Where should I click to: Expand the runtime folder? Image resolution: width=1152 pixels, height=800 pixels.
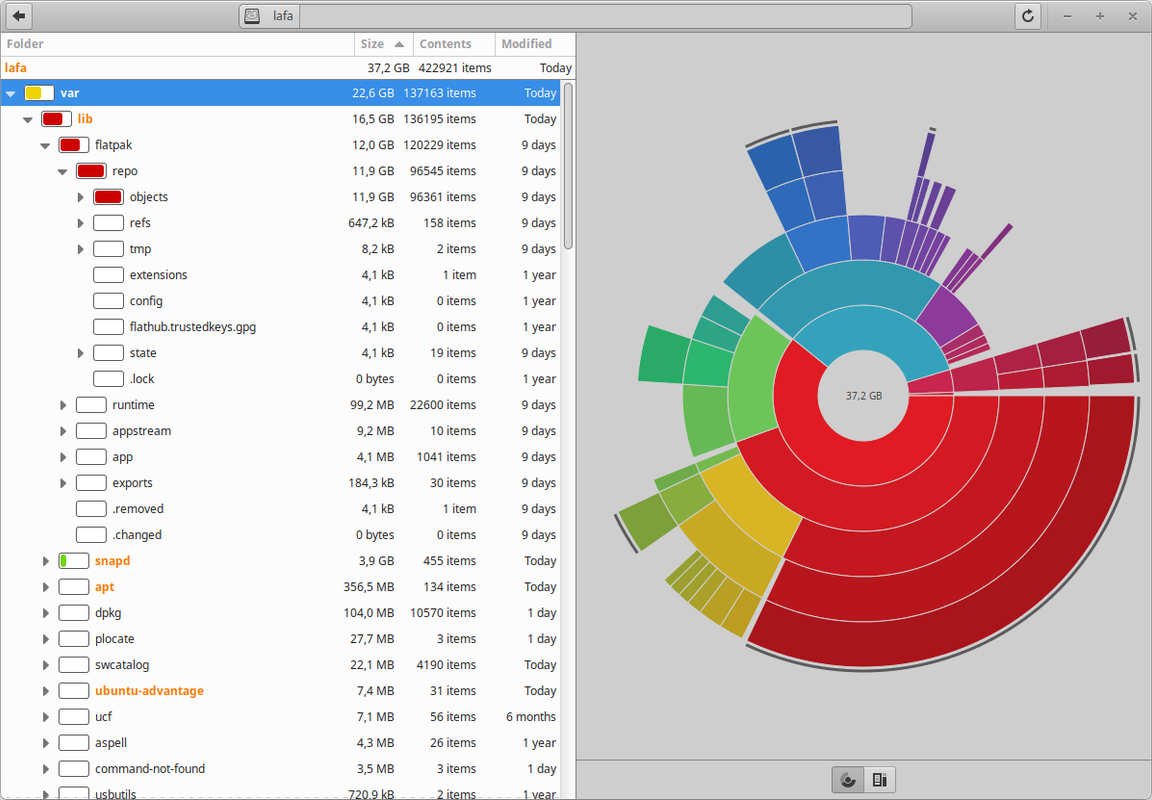pos(62,406)
